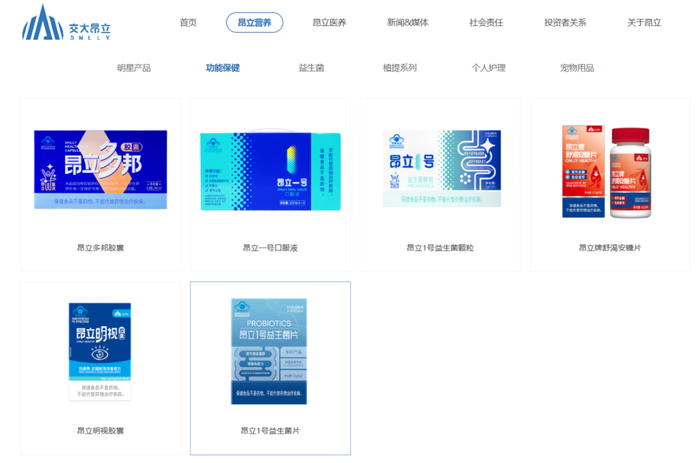Go to 首页 in the navigation
Screen dimensions: 700x463
[x=188, y=22]
